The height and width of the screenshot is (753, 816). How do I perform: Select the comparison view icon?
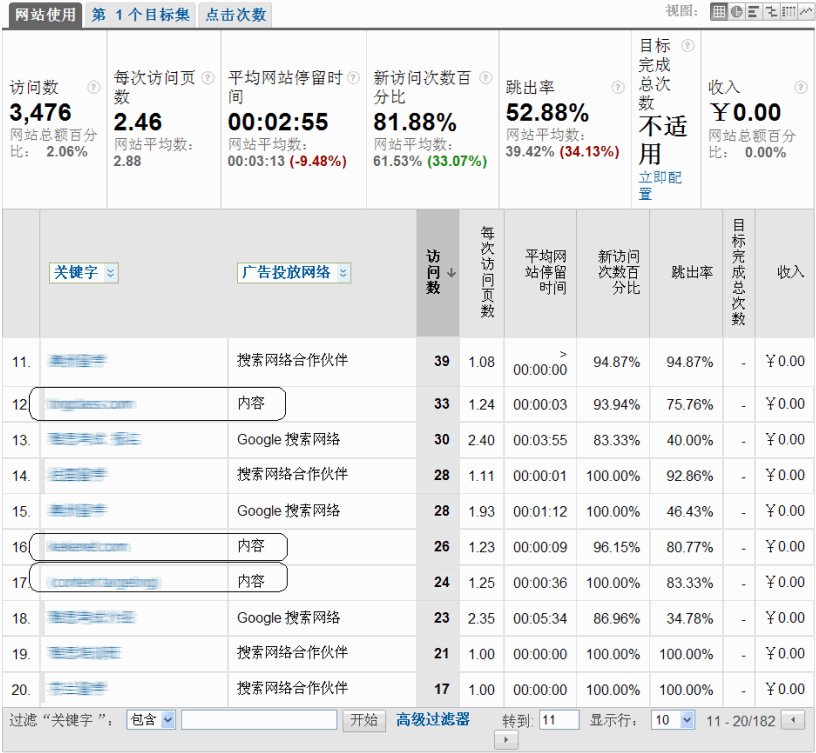(x=771, y=12)
